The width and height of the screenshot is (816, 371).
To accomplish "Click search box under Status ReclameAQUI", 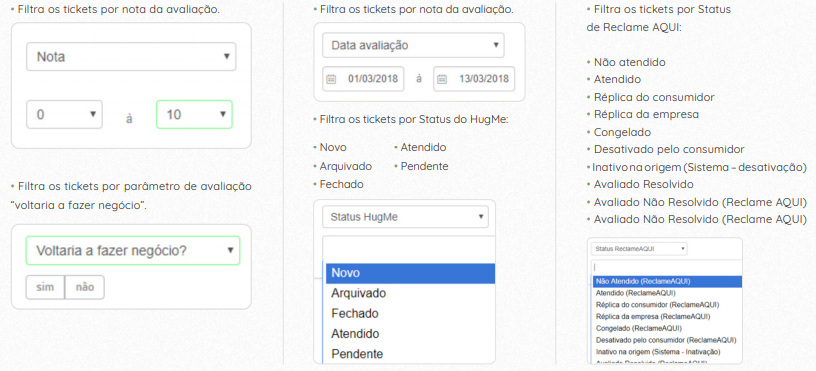I will (667, 267).
